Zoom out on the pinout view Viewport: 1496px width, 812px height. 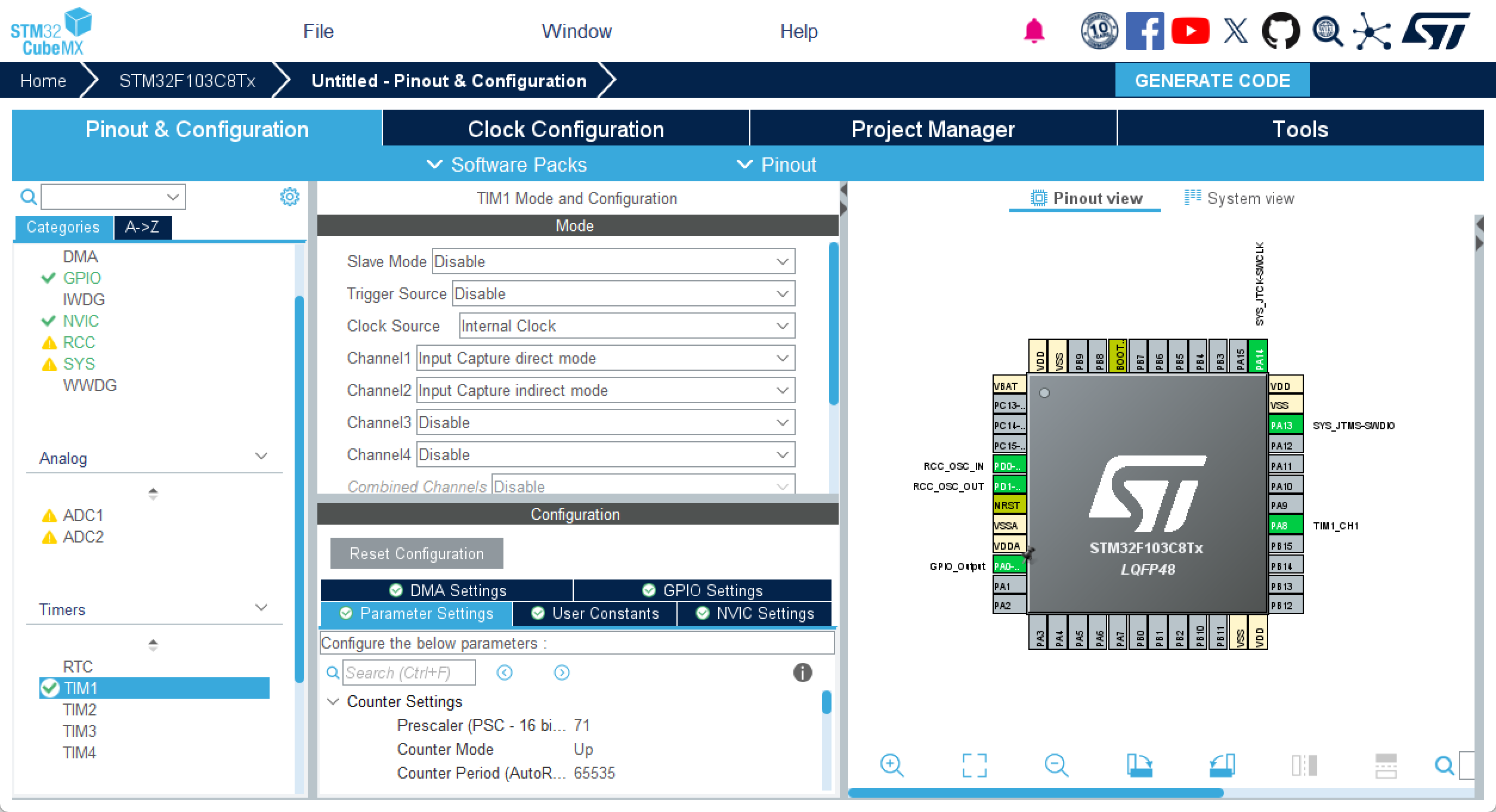(1056, 765)
